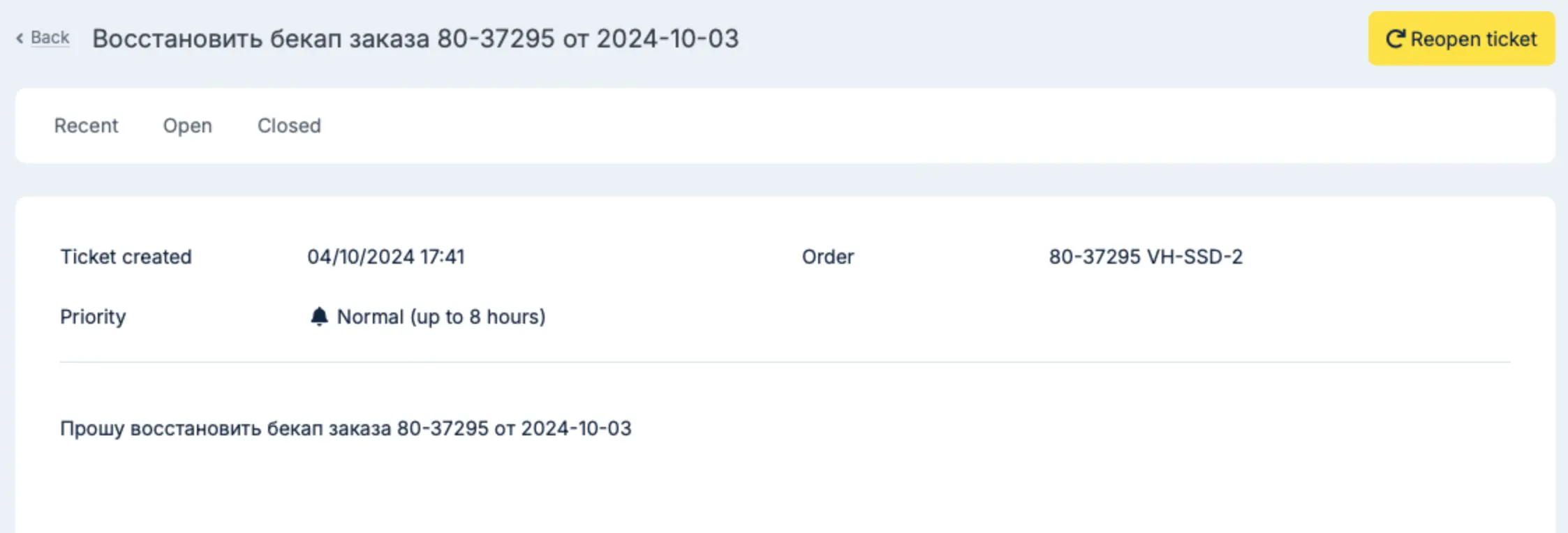Click the ticket title heading text
Image resolution: width=1568 pixels, height=533 pixels.
[415, 38]
